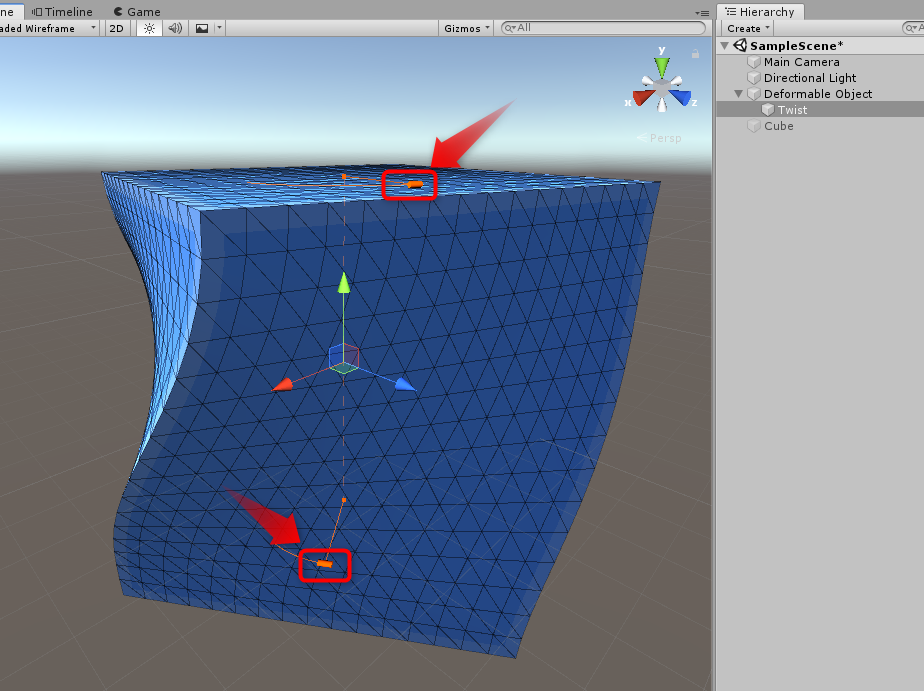Click orientation gizmo center cube
924x691 pixels.
point(662,88)
